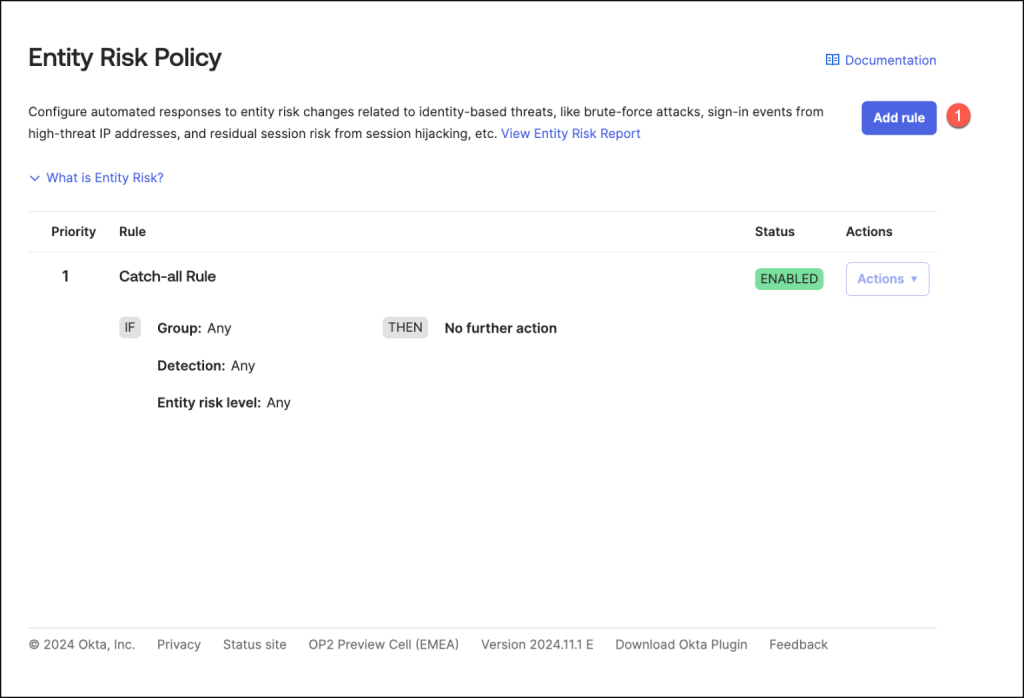Click the IF condition badge
Screen dimensions: 1024x698
coord(130,327)
